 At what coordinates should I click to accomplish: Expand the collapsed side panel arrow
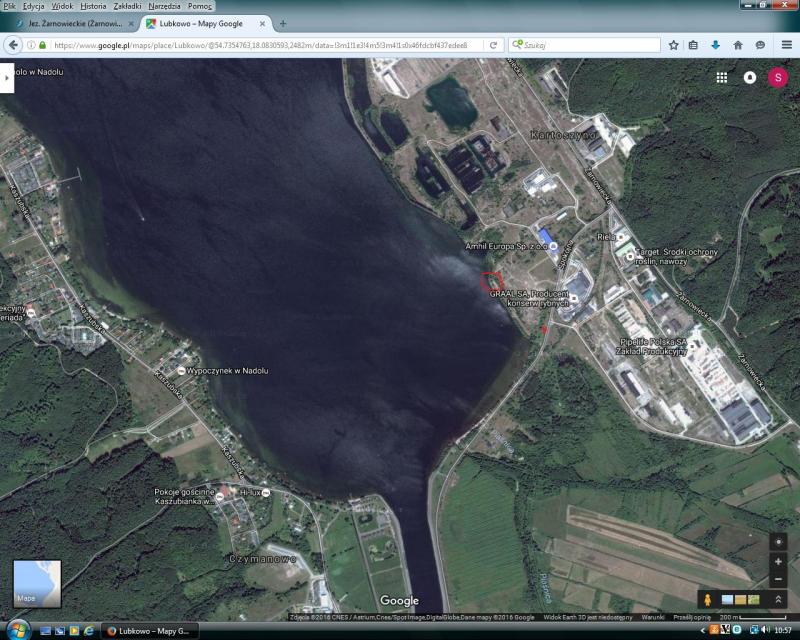point(7,77)
